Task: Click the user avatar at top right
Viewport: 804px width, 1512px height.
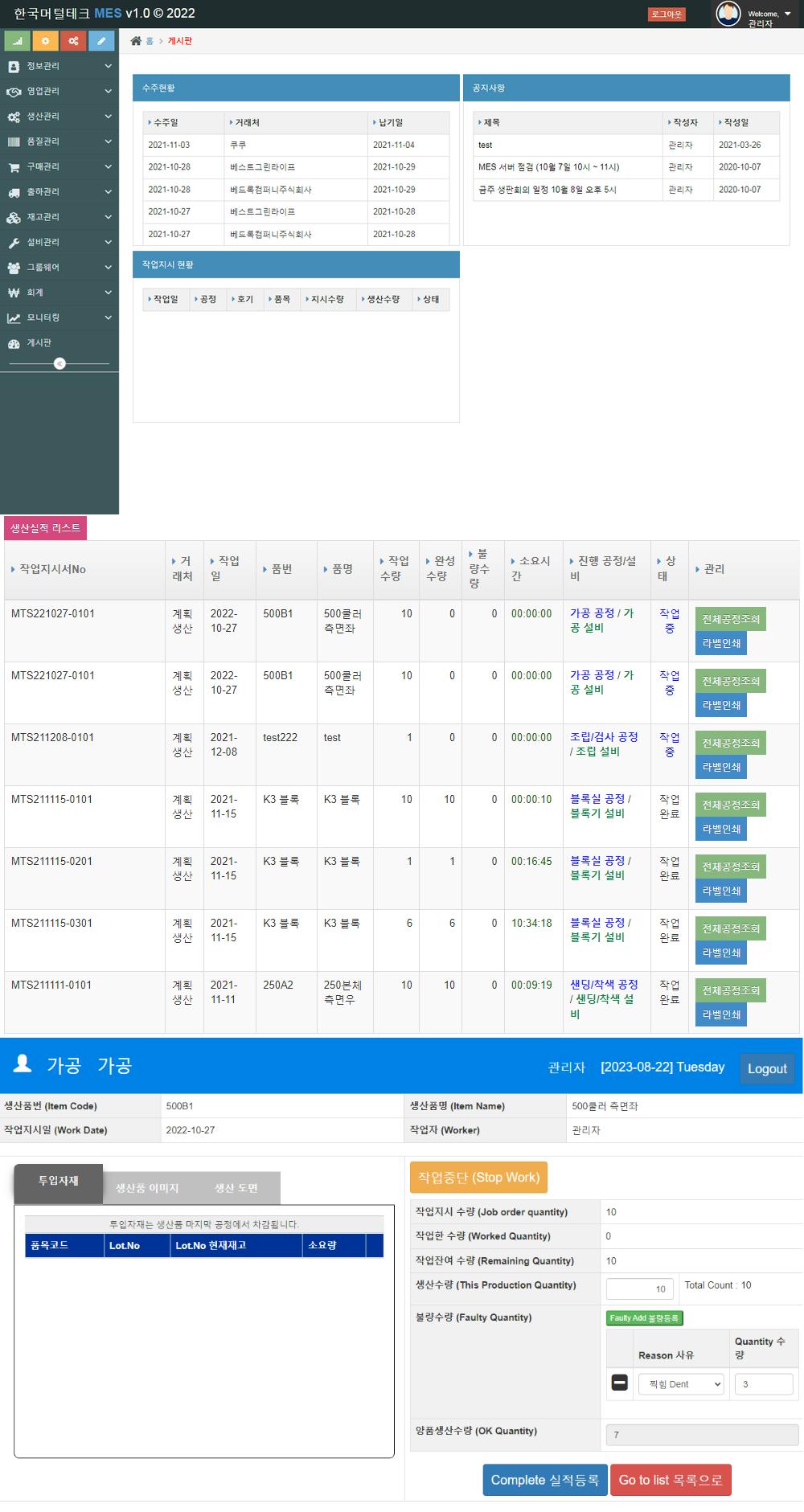Action: click(728, 14)
